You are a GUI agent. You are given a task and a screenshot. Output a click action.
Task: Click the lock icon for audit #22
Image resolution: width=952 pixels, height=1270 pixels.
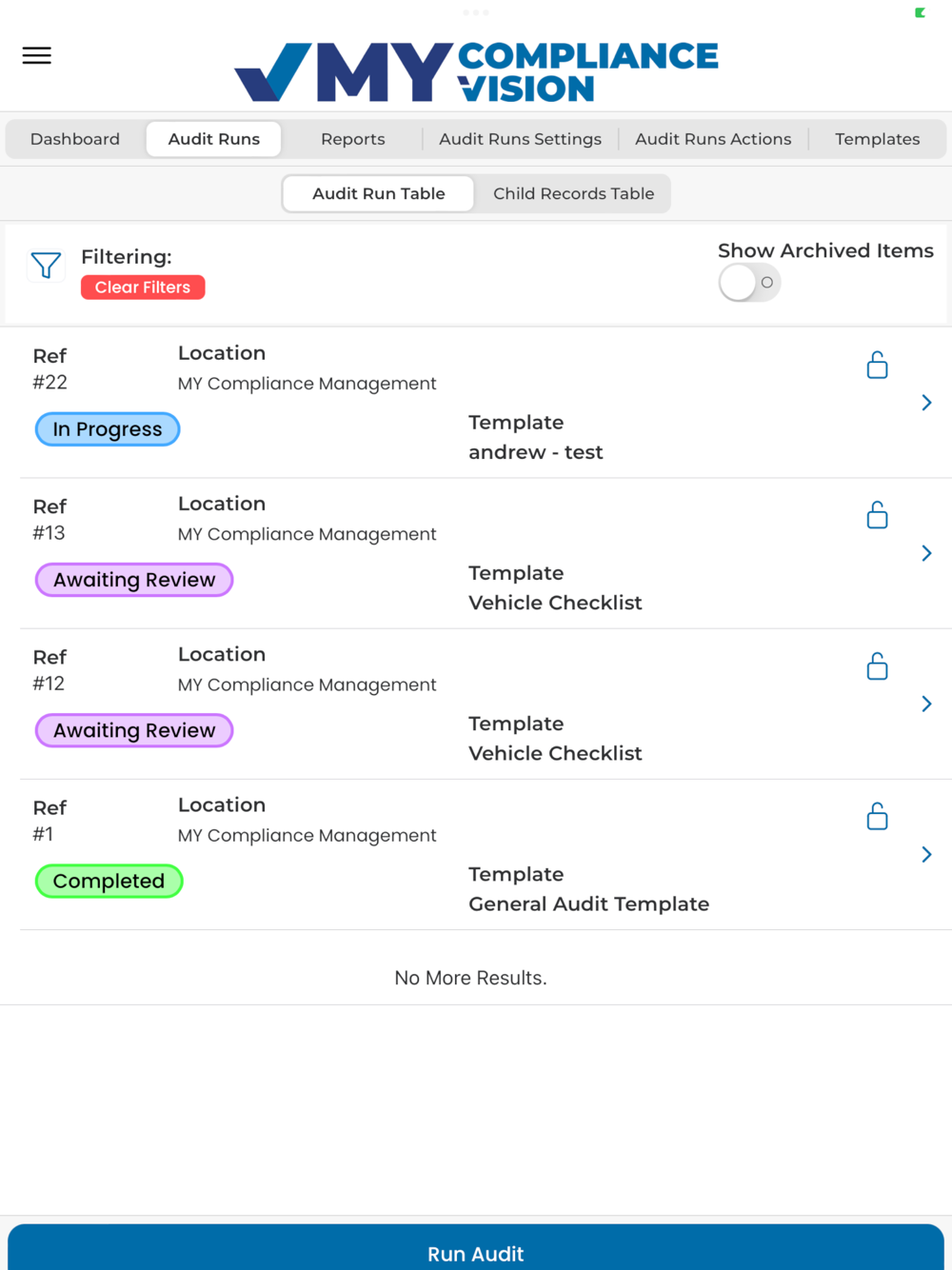pos(877,366)
